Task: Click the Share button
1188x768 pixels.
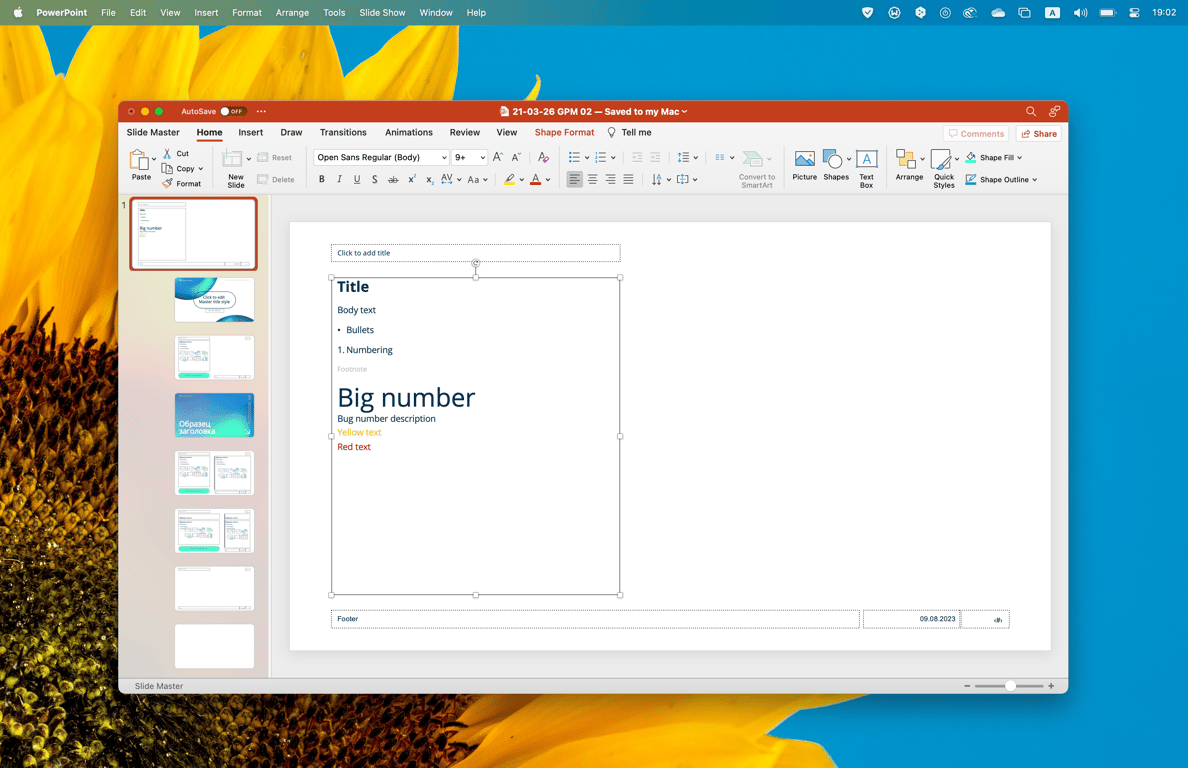Action: click(1039, 133)
